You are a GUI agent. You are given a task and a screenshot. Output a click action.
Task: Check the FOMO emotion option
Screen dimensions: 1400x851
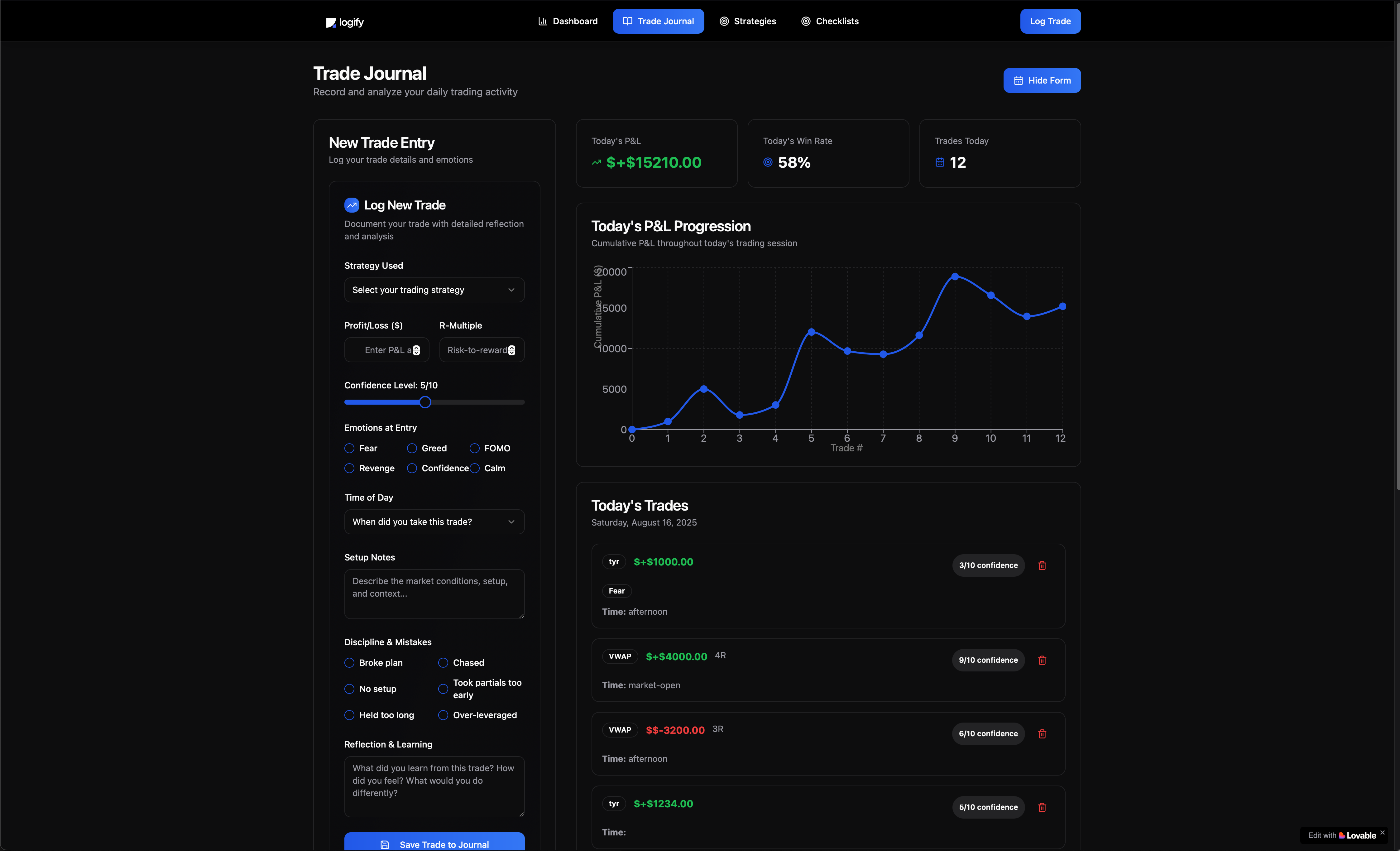(474, 449)
